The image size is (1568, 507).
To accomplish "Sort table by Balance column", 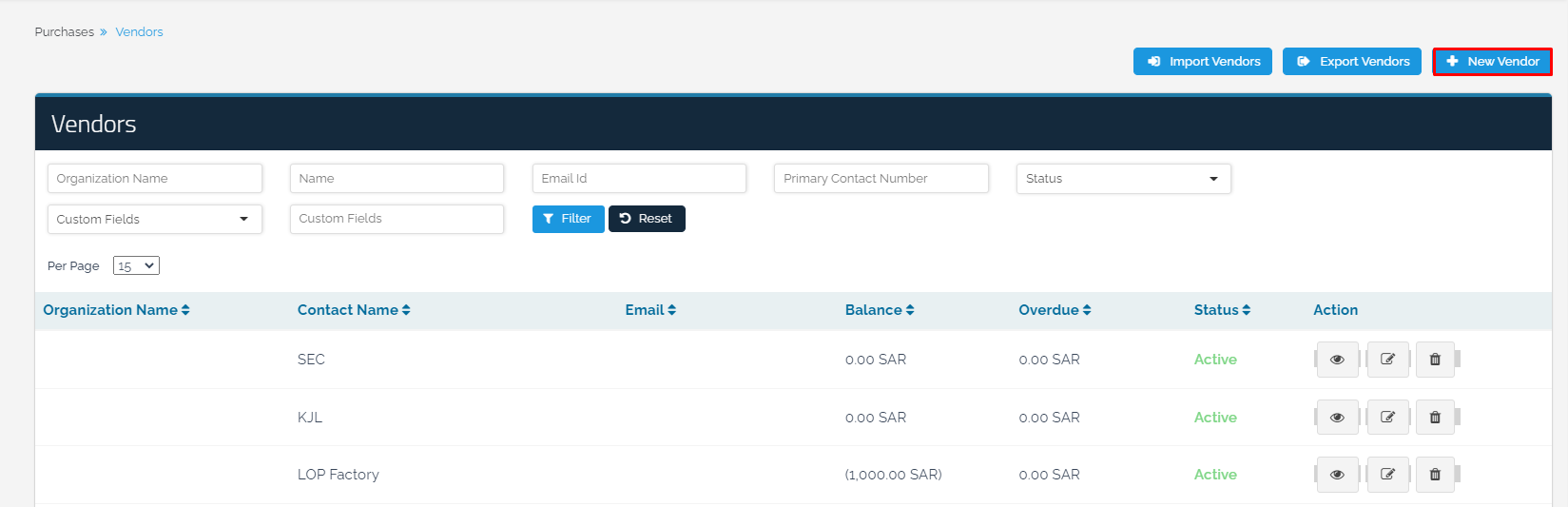I will (x=879, y=310).
